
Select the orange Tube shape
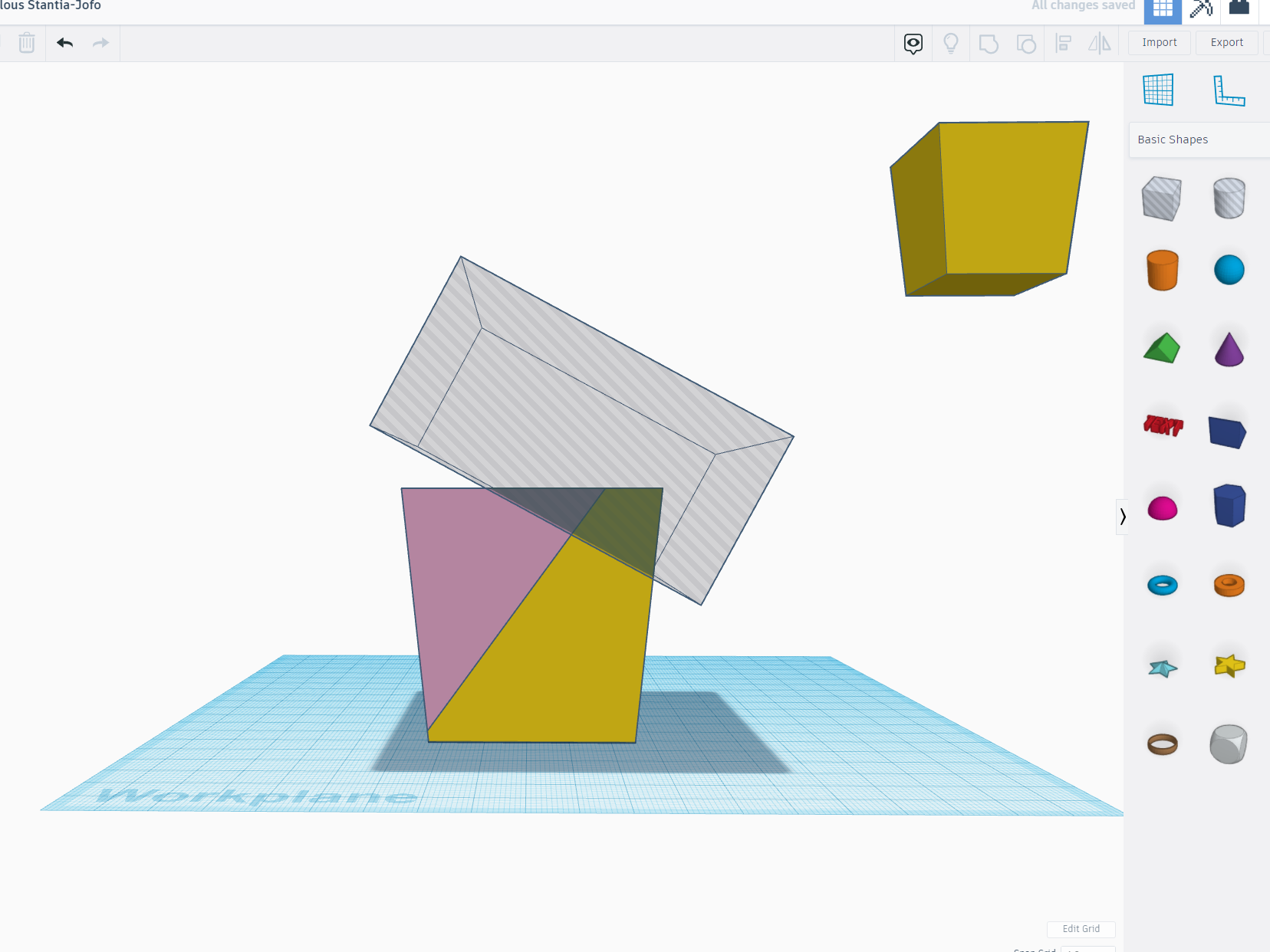click(1229, 585)
